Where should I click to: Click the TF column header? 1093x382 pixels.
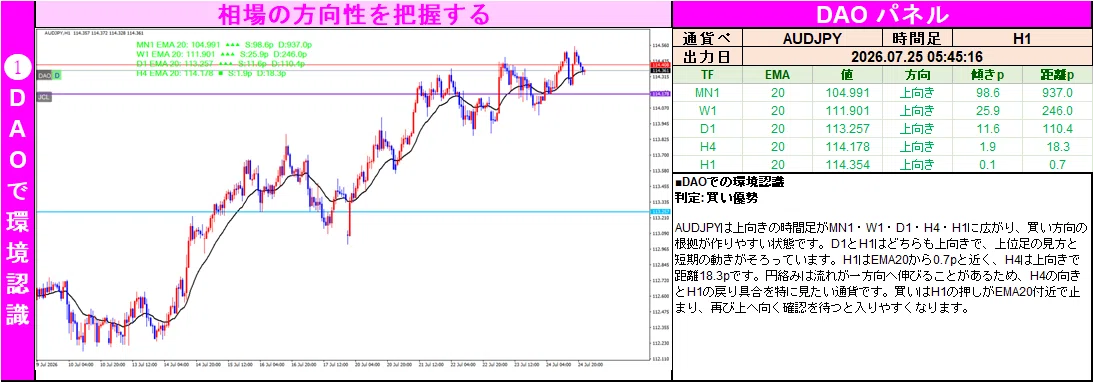(x=708, y=75)
